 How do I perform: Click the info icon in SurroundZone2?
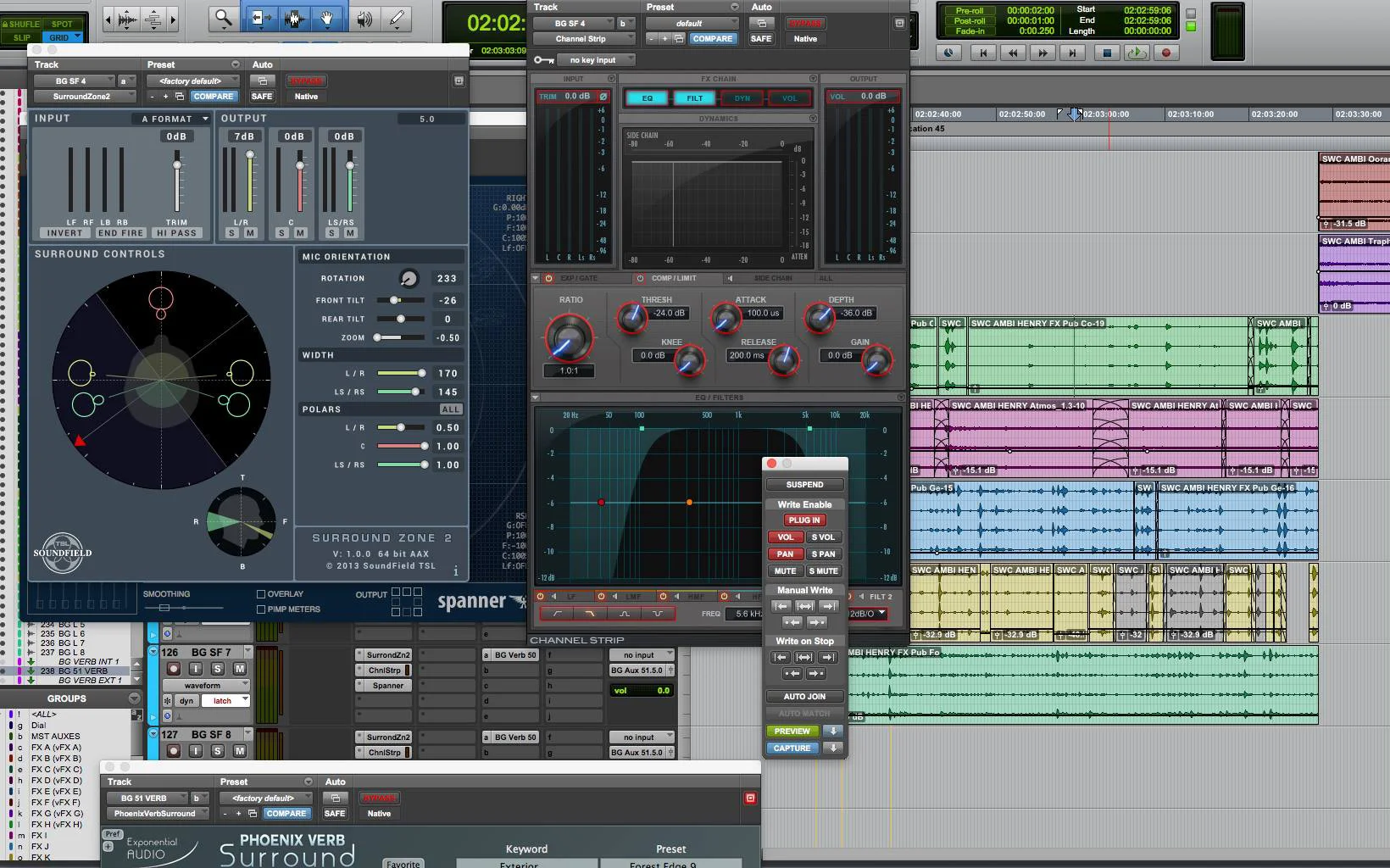(456, 570)
